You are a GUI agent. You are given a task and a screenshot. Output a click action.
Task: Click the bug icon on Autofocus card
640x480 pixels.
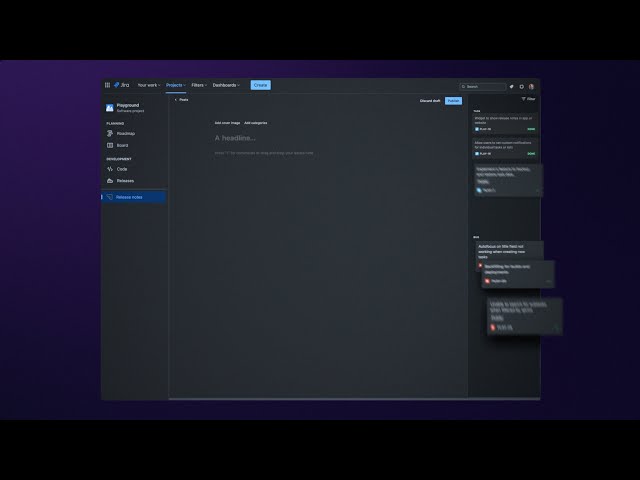pos(480,265)
